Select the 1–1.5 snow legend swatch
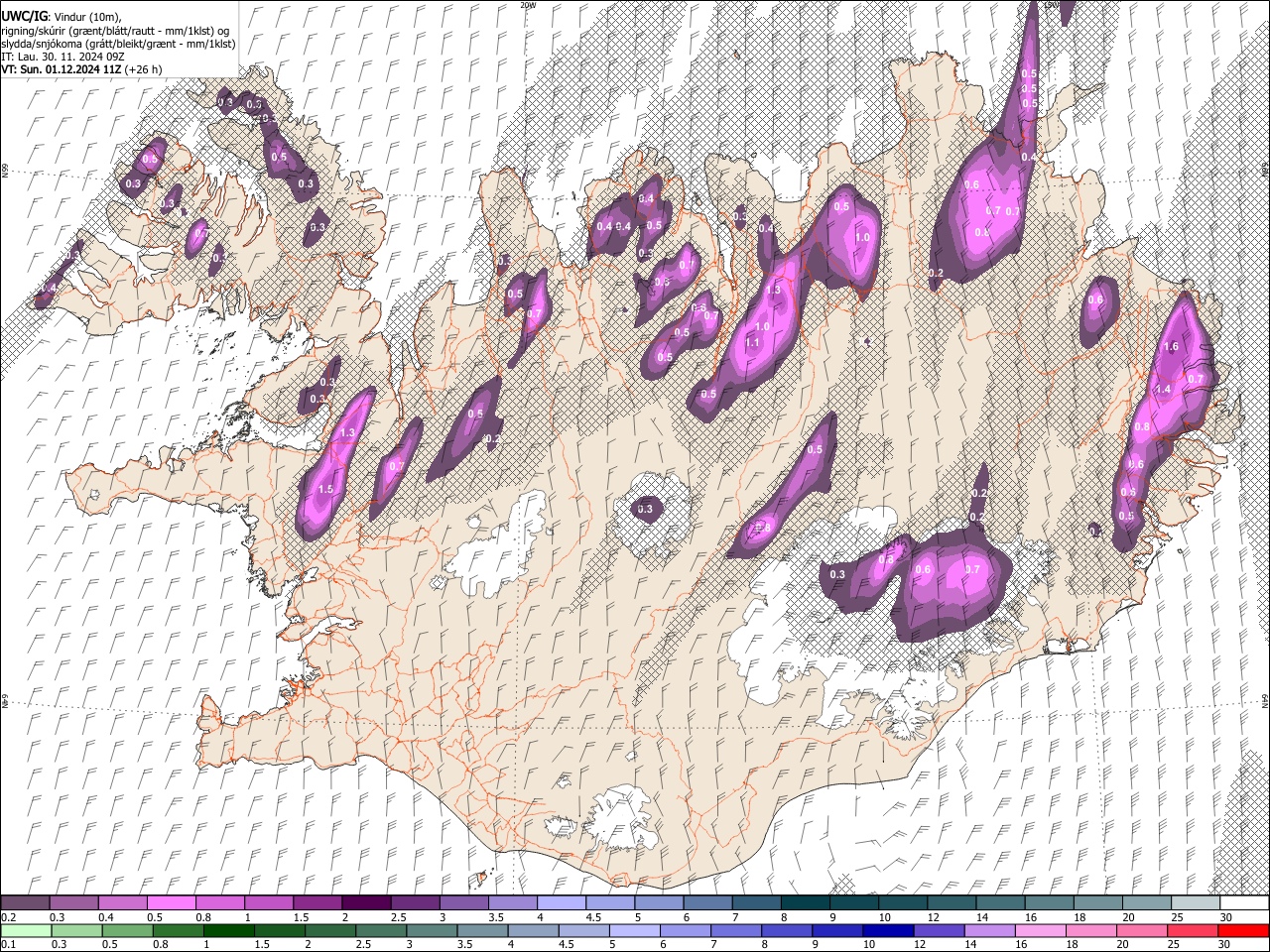The width and height of the screenshot is (1270, 952). pyautogui.click(x=268, y=902)
